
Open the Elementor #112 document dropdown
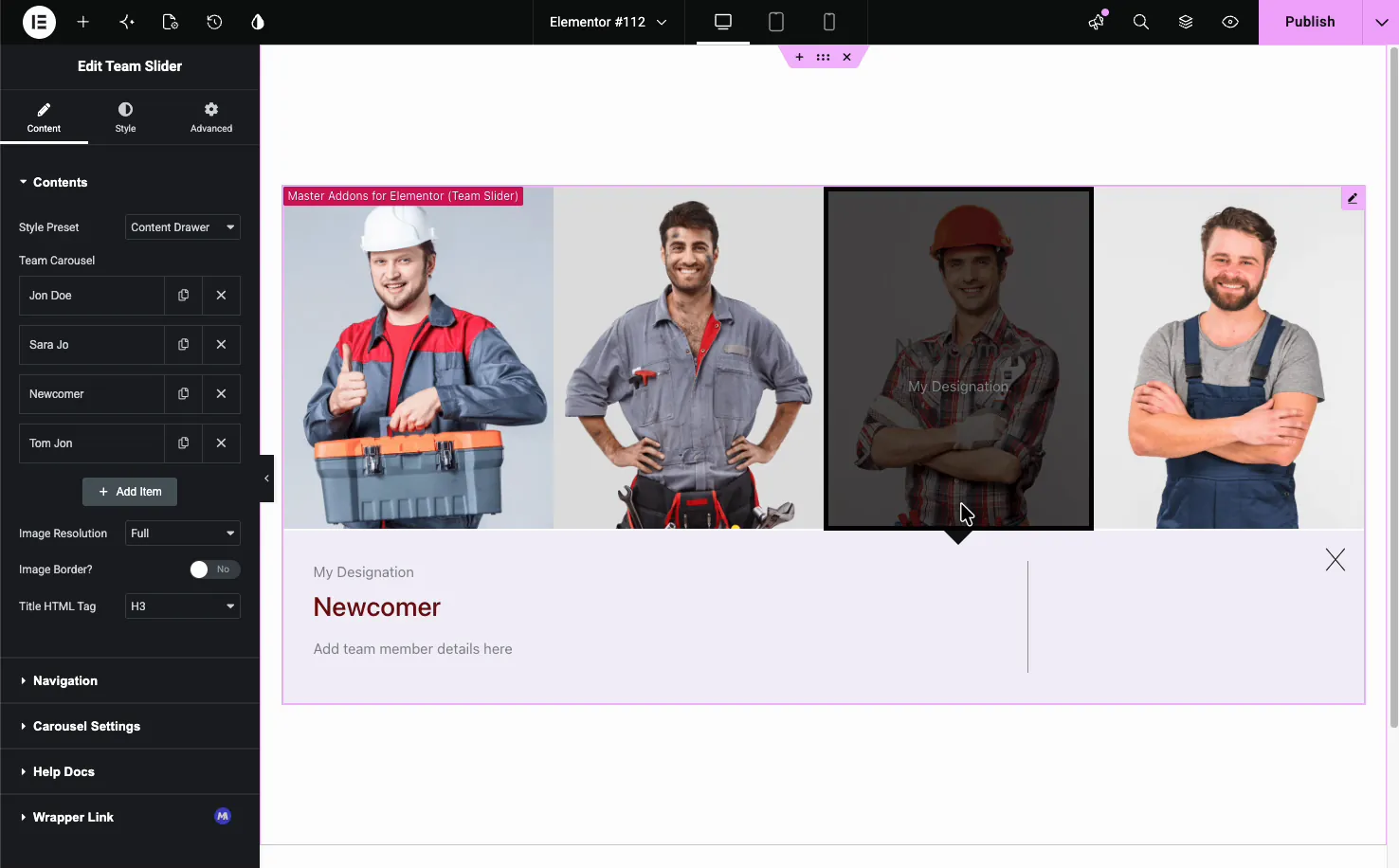(x=608, y=22)
